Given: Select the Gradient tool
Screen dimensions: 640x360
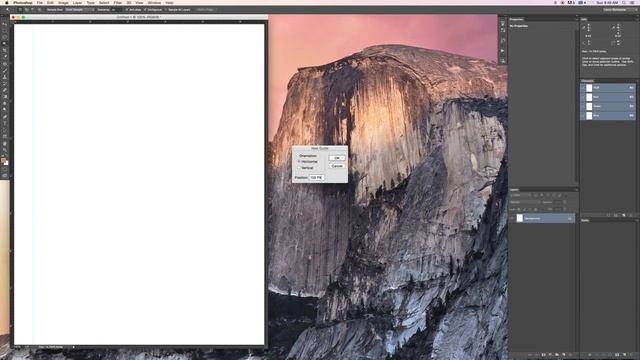Looking at the screenshot, I should click(5, 97).
